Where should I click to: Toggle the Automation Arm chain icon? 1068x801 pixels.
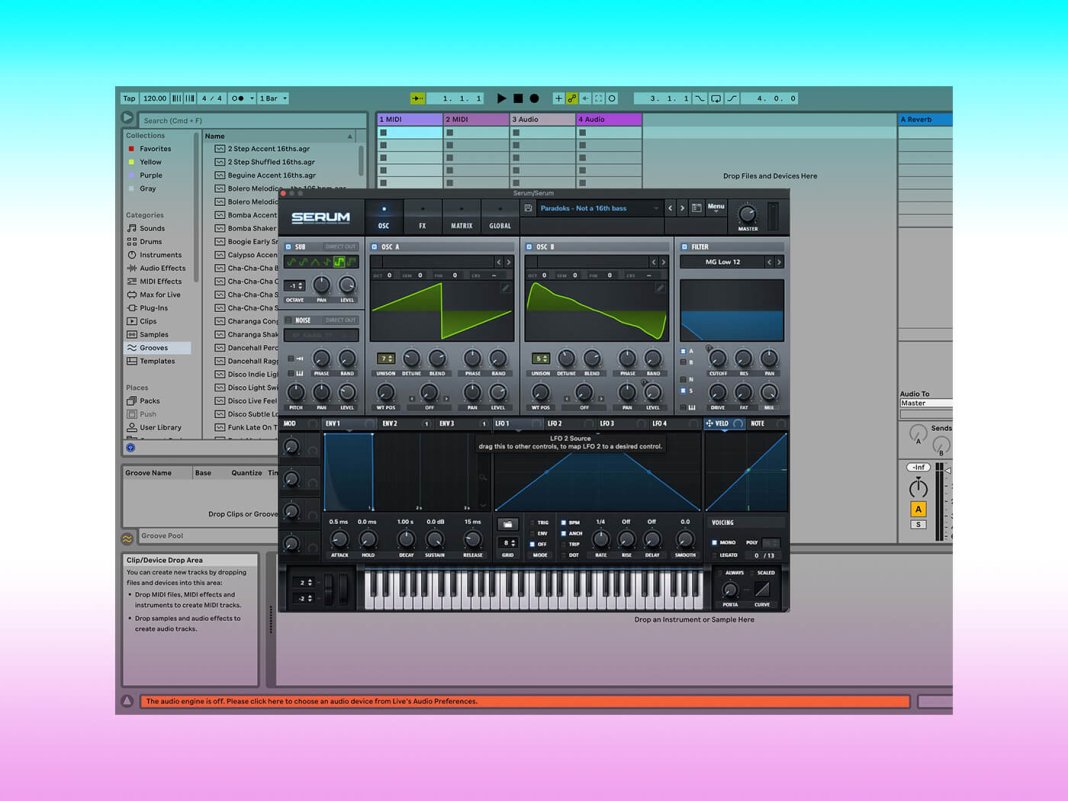pos(572,98)
